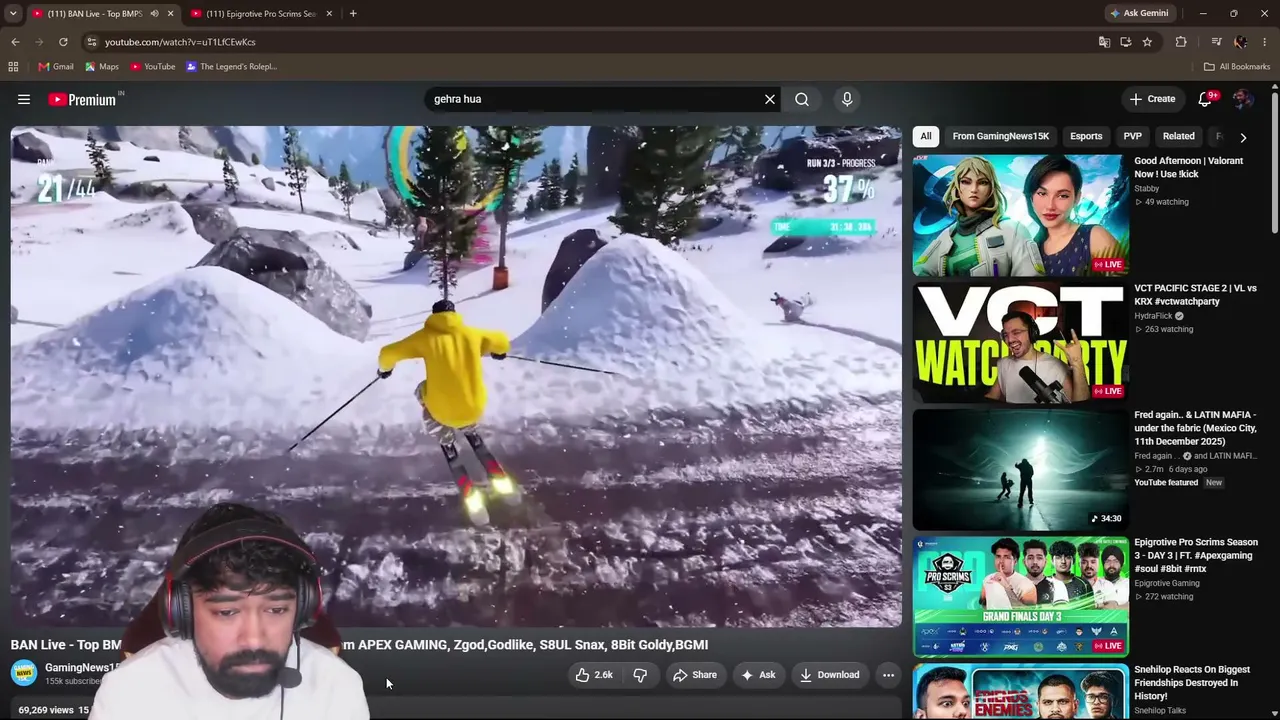Image resolution: width=1280 pixels, height=720 pixels.
Task: Select the 'All' filter chip
Action: (x=926, y=136)
